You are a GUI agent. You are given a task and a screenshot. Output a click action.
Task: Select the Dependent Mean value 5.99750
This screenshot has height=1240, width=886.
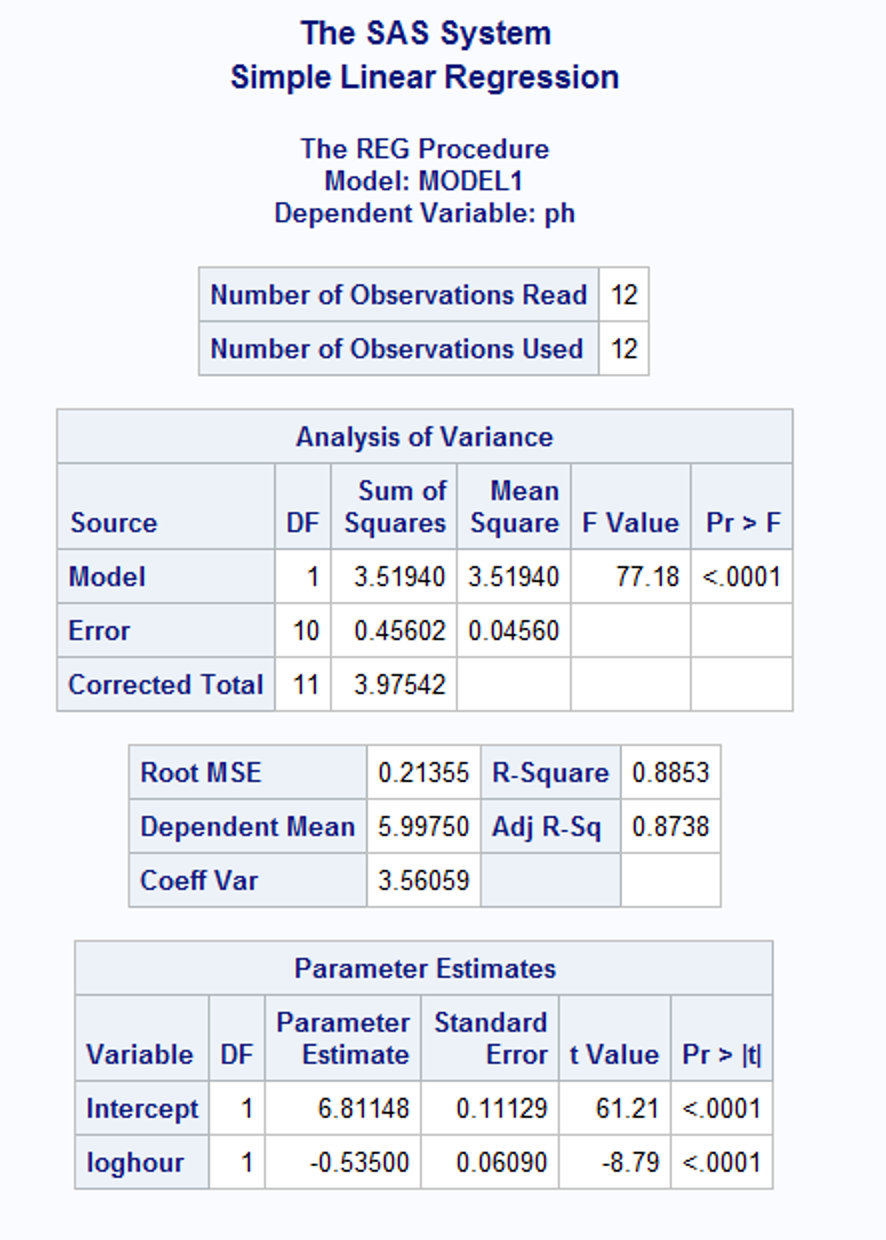point(424,827)
